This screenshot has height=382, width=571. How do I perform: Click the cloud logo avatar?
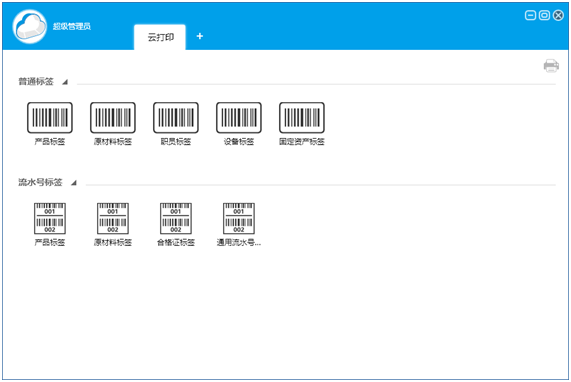coord(30,26)
